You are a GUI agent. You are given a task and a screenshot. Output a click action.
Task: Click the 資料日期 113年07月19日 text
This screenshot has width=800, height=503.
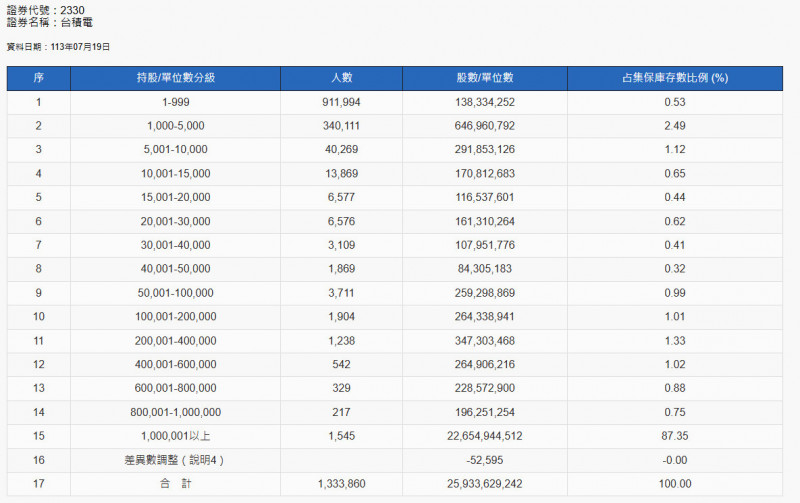58,47
